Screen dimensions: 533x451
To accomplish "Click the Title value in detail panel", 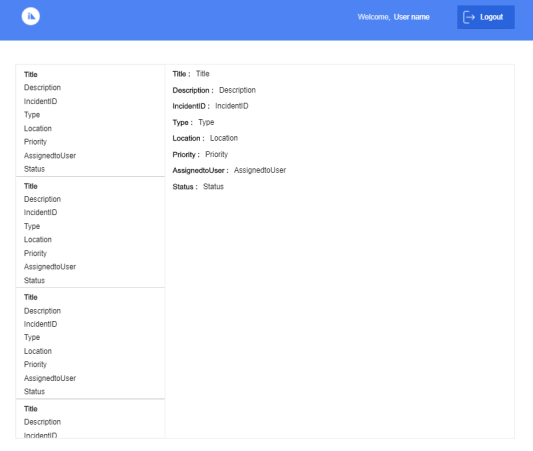I will tap(203, 74).
